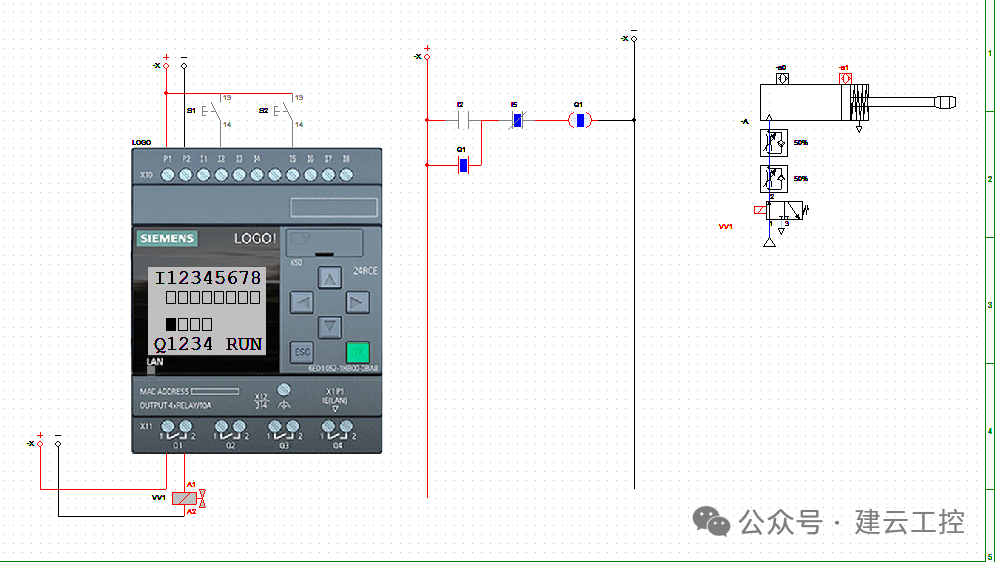Image resolution: width=996 pixels, height=562 pixels.
Task: Click the cylinder piston rod end
Action: coord(945,102)
